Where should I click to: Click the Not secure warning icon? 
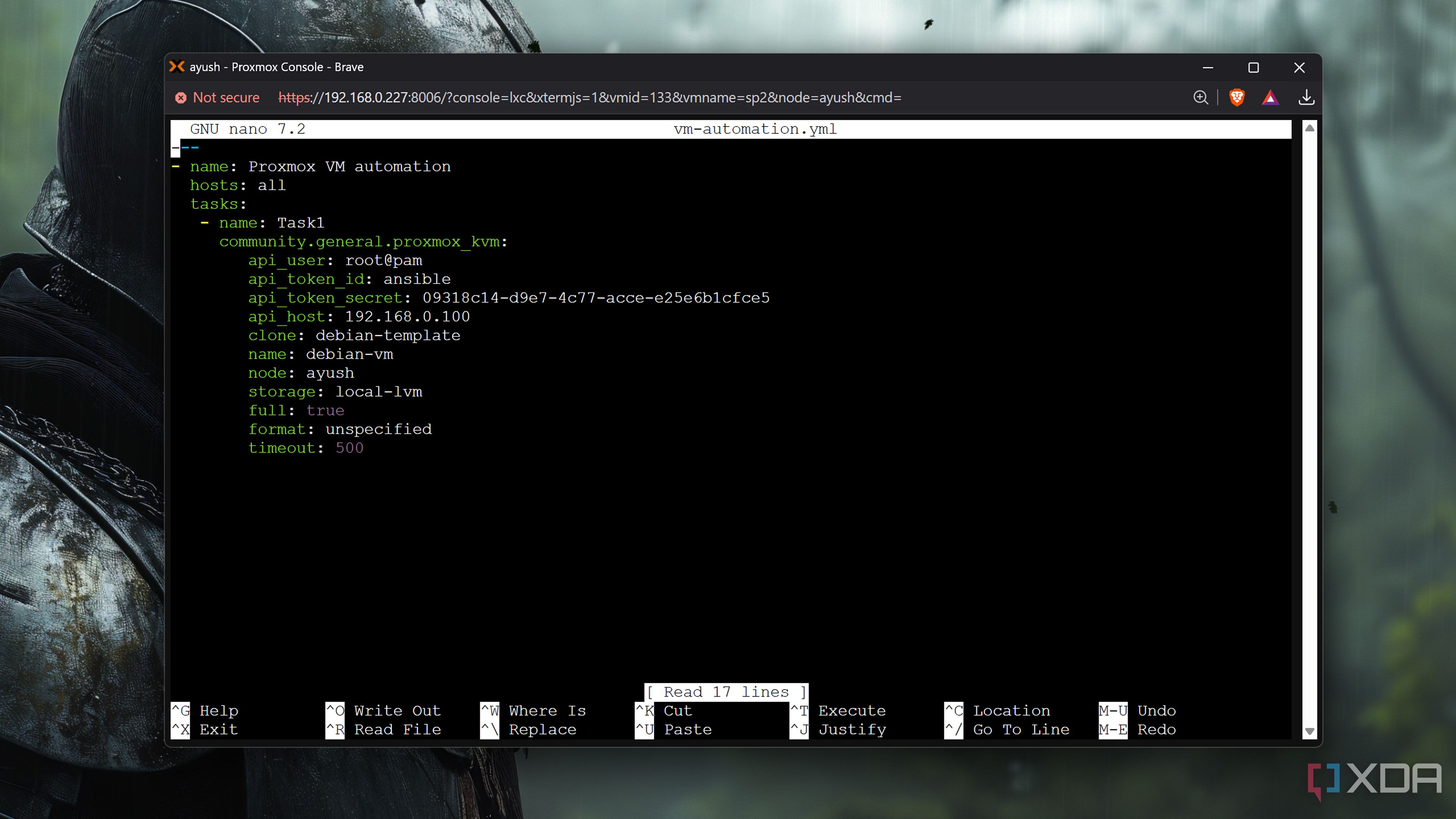tap(181, 98)
